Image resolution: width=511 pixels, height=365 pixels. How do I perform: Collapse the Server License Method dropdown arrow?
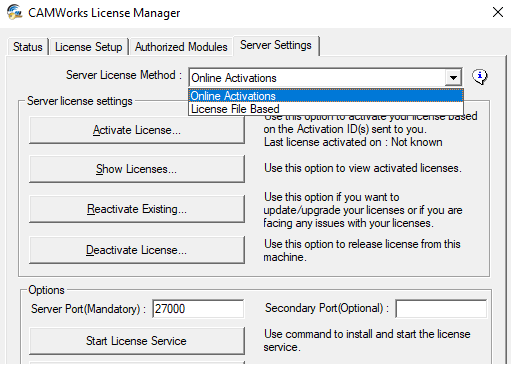453,78
